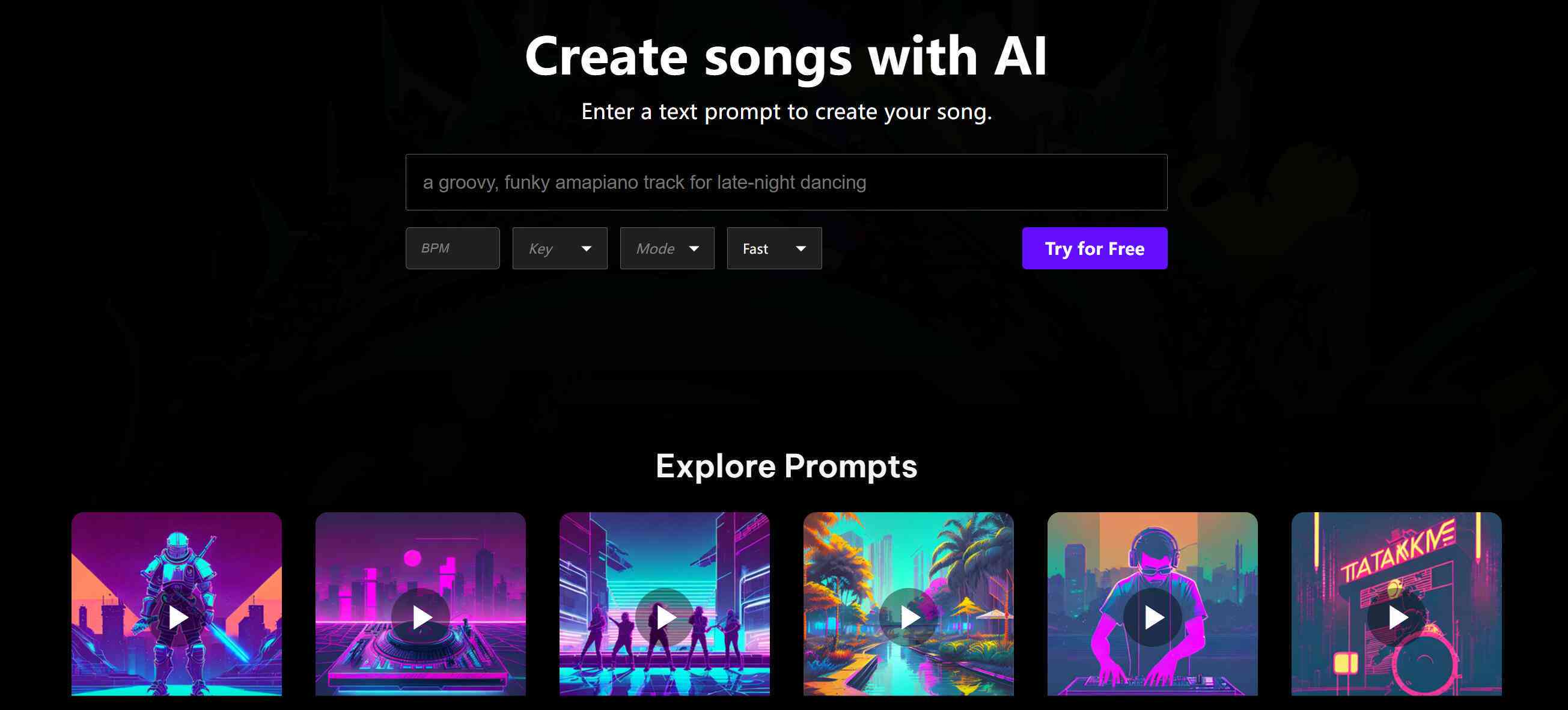Click the play button on tropical city prompt
Viewport: 1568px width, 710px height.
(x=907, y=616)
